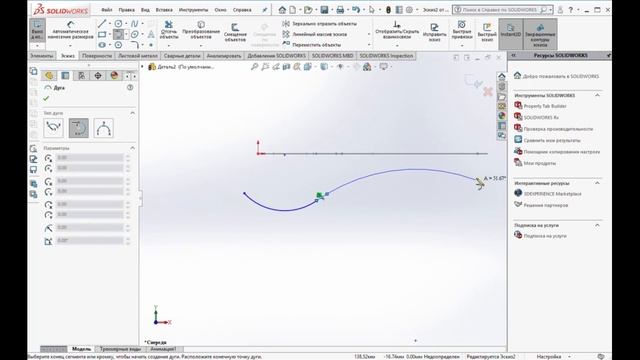The width and height of the screenshot is (640, 360).
Task: Click the Exit Sketch button
Action: (x=37, y=30)
